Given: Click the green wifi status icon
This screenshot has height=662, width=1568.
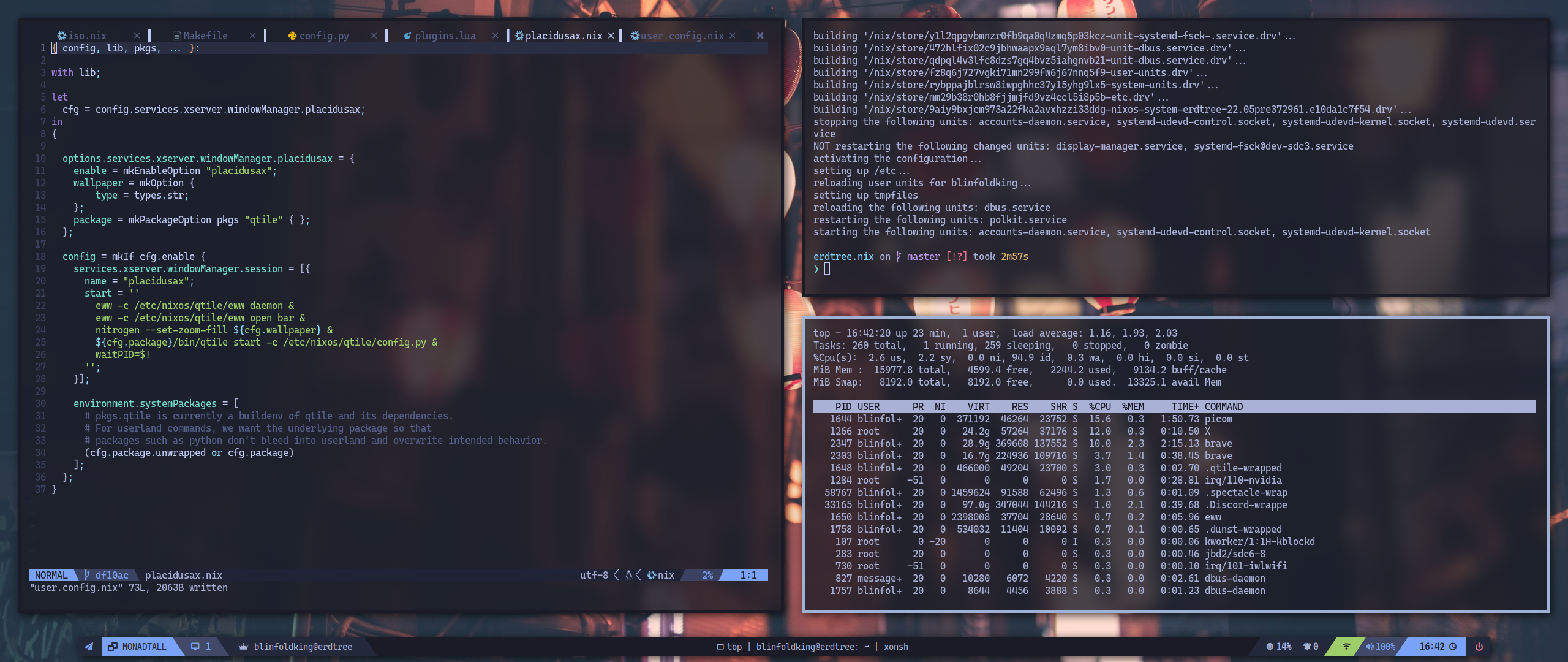Looking at the screenshot, I should (1346, 647).
